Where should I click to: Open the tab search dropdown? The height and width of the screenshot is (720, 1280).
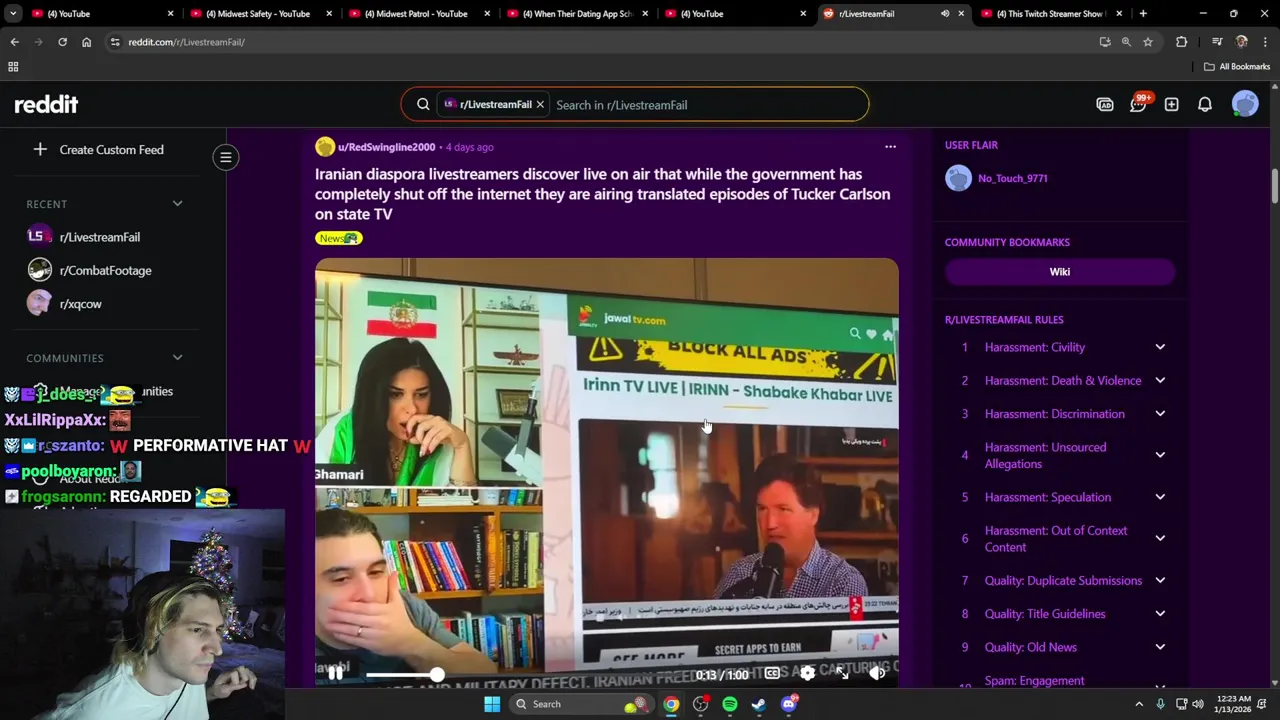pos(13,14)
